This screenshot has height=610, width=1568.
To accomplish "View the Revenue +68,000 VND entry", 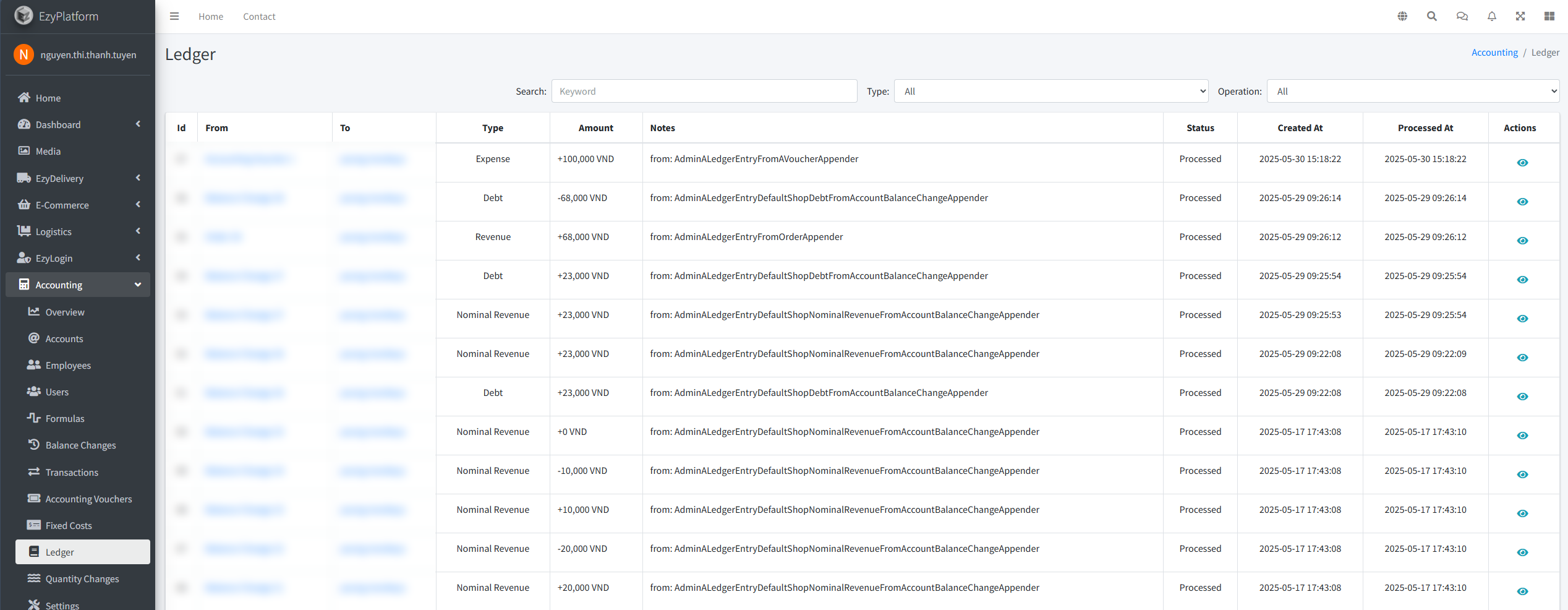I will point(1522,241).
